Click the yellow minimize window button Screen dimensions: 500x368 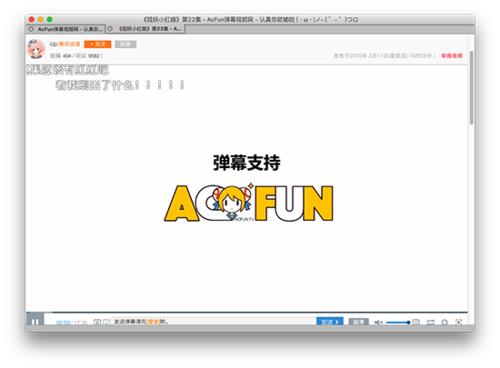(x=41, y=20)
